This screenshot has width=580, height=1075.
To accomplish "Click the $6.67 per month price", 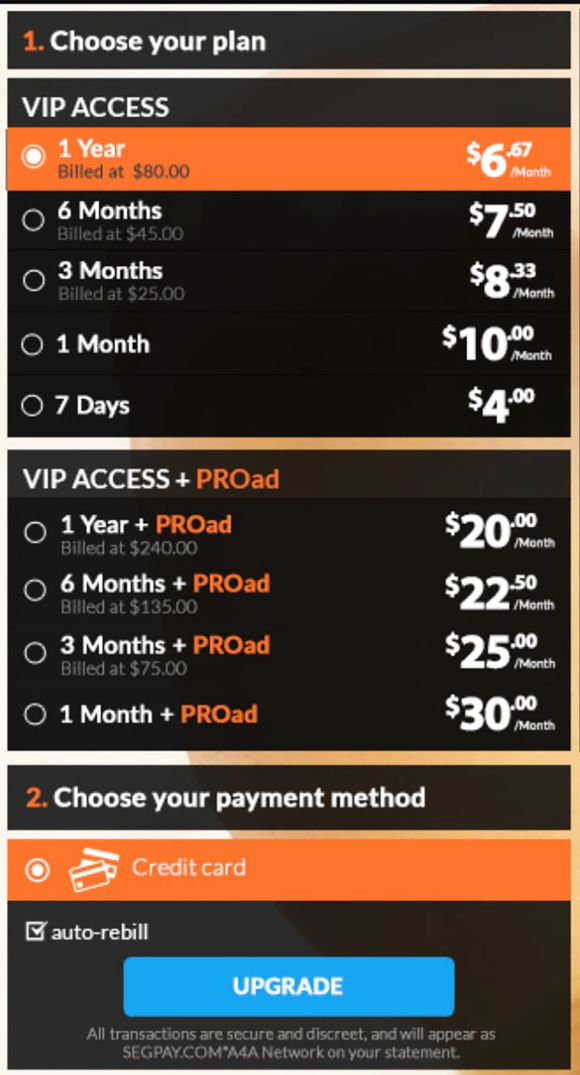I will [509, 160].
